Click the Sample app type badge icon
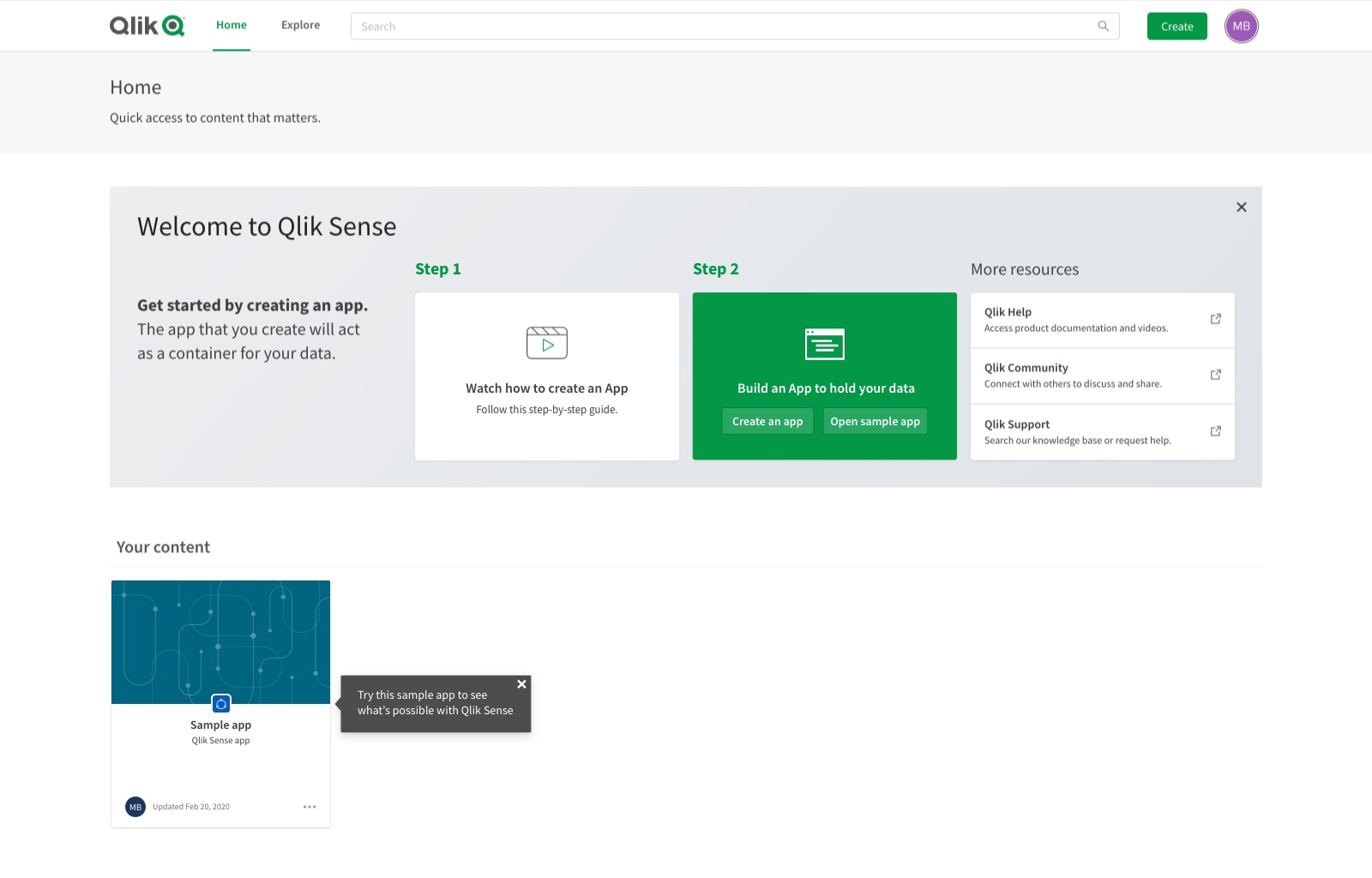The width and height of the screenshot is (1372, 878). (x=221, y=704)
